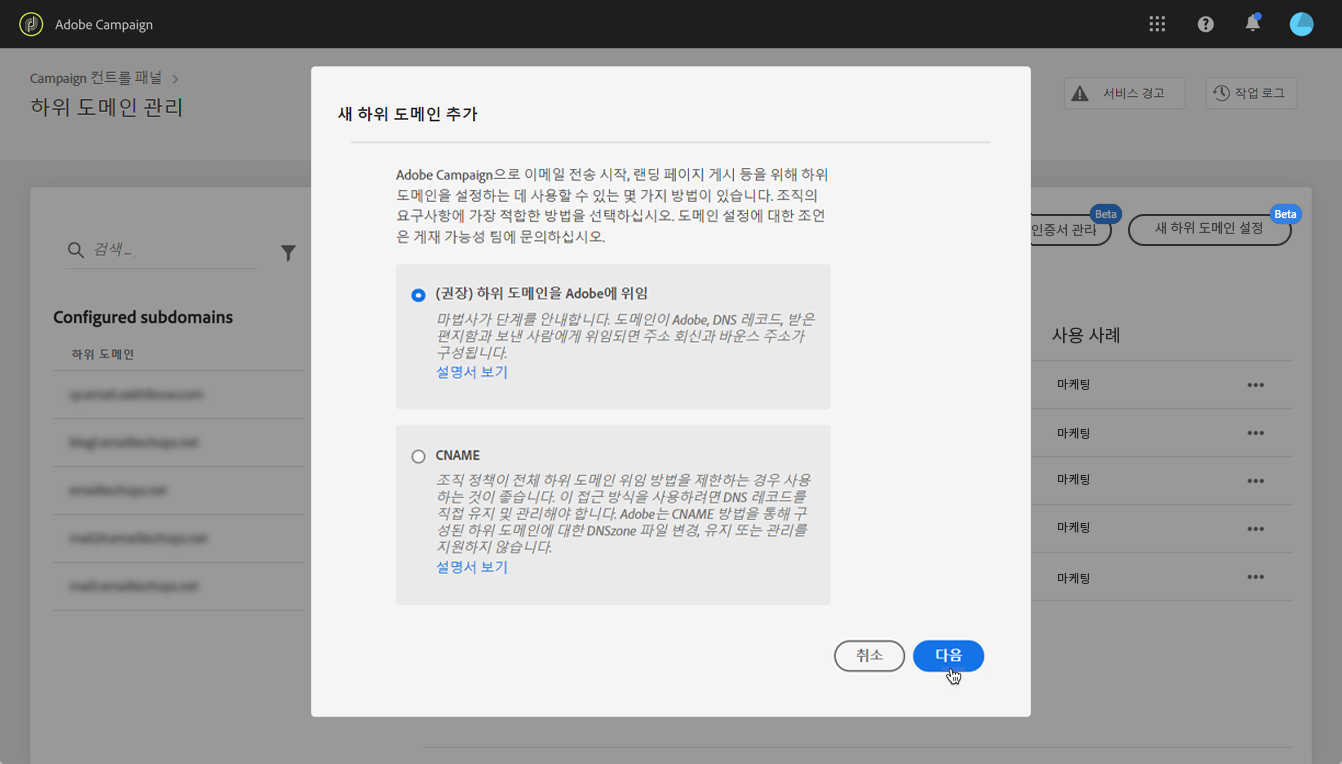Viewport: 1342px width, 764px height.
Task: Click the 하위 도메인 관리 page title
Action: [107, 107]
